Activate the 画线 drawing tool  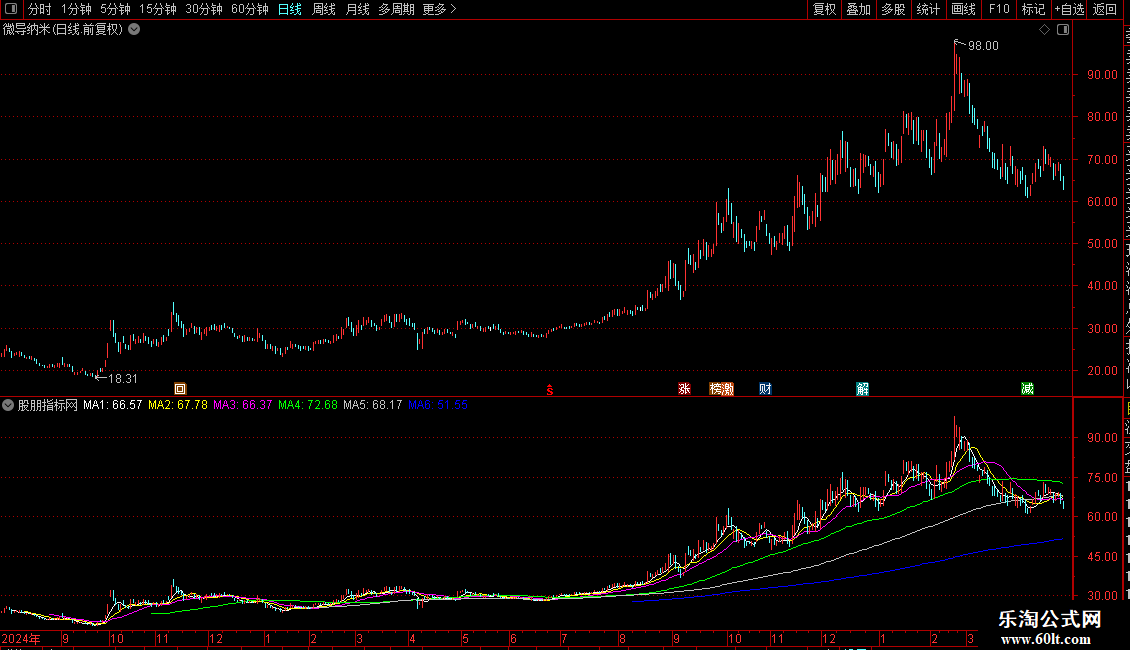coord(964,9)
